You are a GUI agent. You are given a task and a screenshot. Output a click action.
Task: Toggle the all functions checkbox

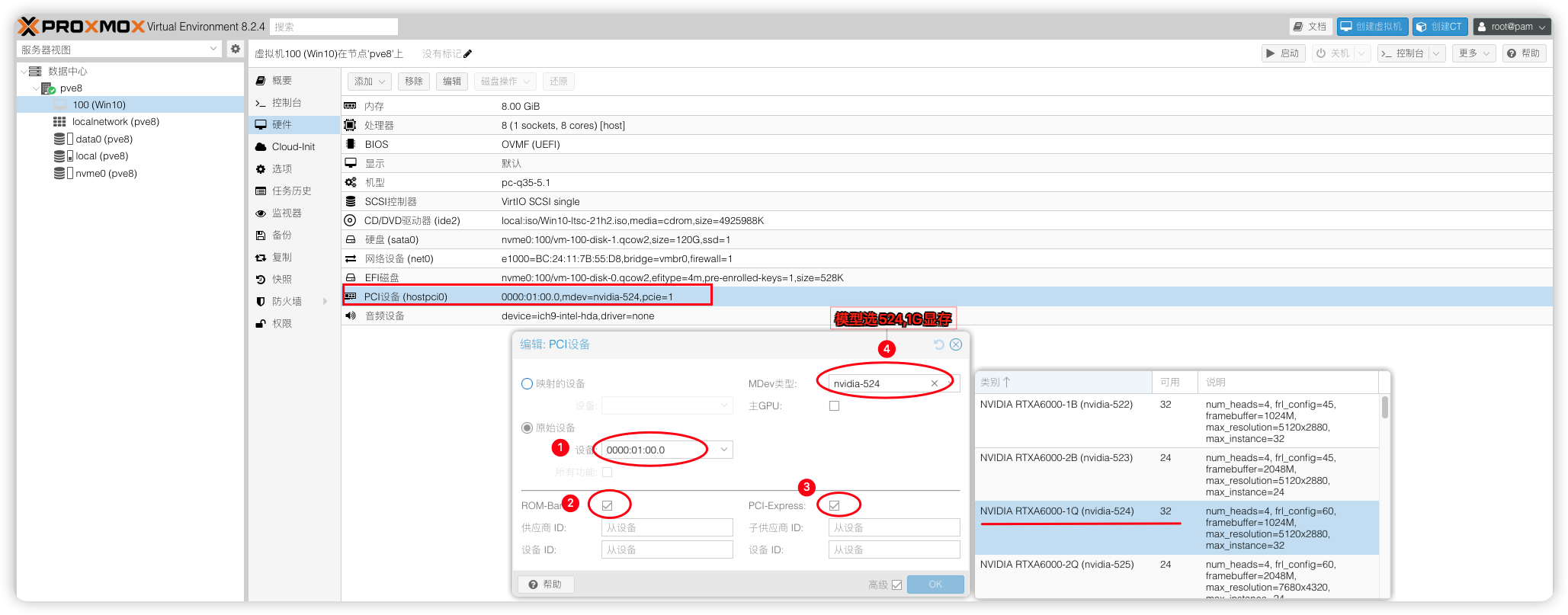coord(608,472)
